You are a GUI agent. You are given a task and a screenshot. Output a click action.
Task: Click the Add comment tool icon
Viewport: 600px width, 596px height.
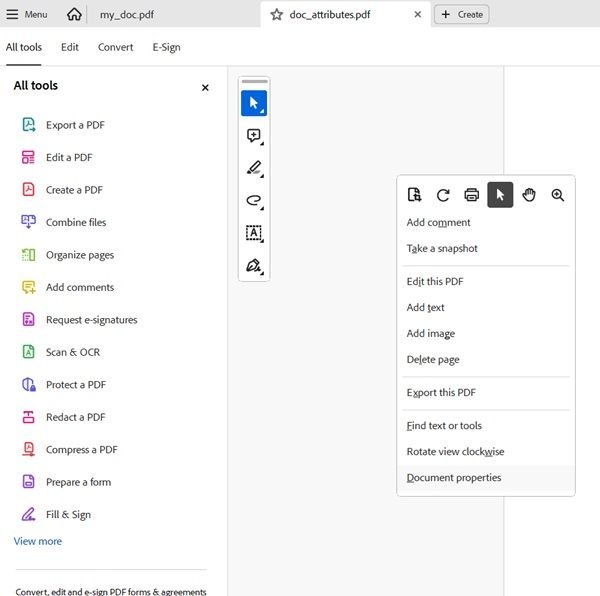[x=254, y=136]
